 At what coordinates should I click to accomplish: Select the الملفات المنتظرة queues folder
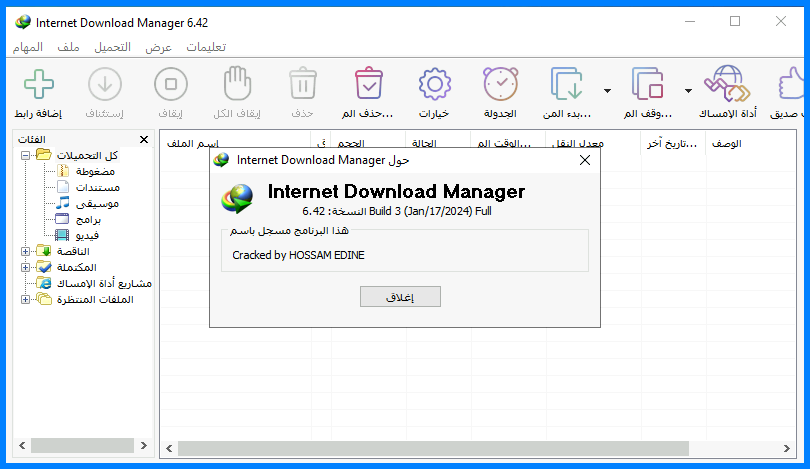click(x=95, y=299)
